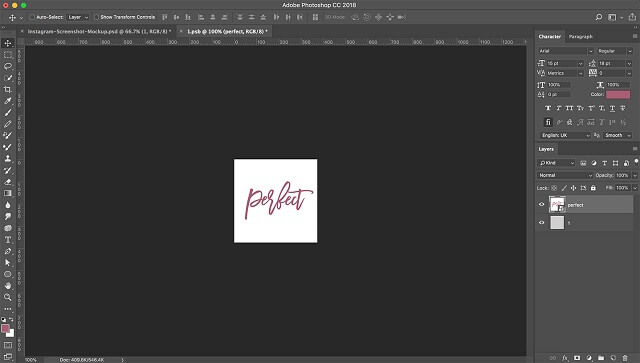Image resolution: width=640 pixels, height=363 pixels.
Task: Switch to Instagram-Screenshot-Mockup.psd tab
Action: [x=98, y=31]
